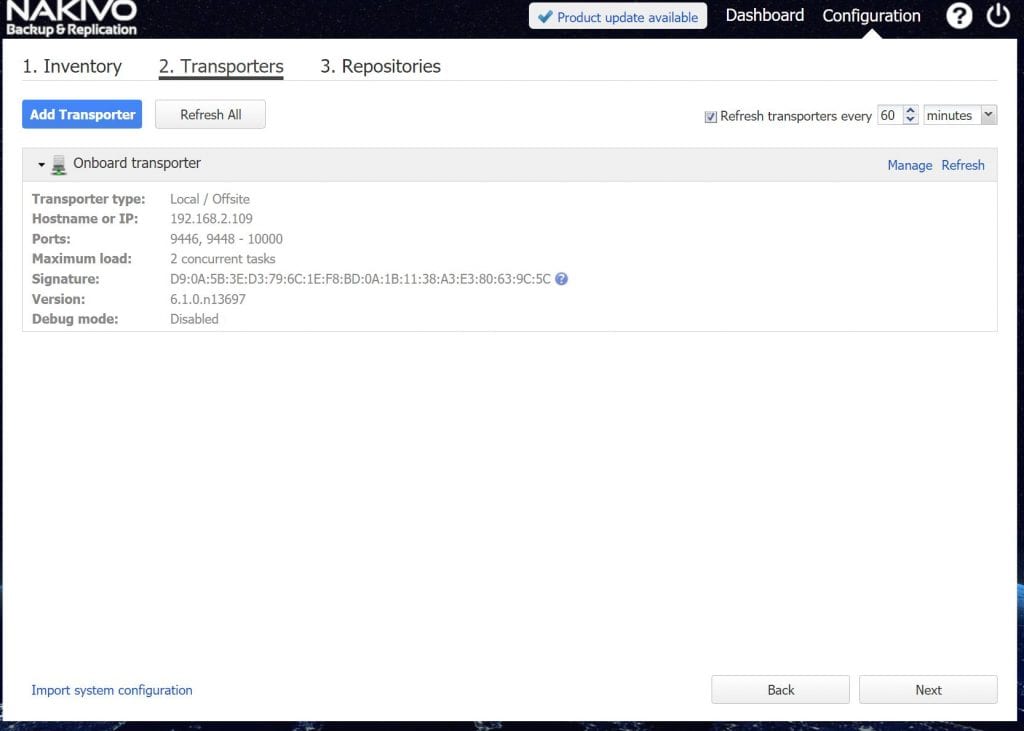This screenshot has width=1024, height=731.
Task: Click the signature info help icon
Action: pyautogui.click(x=562, y=279)
